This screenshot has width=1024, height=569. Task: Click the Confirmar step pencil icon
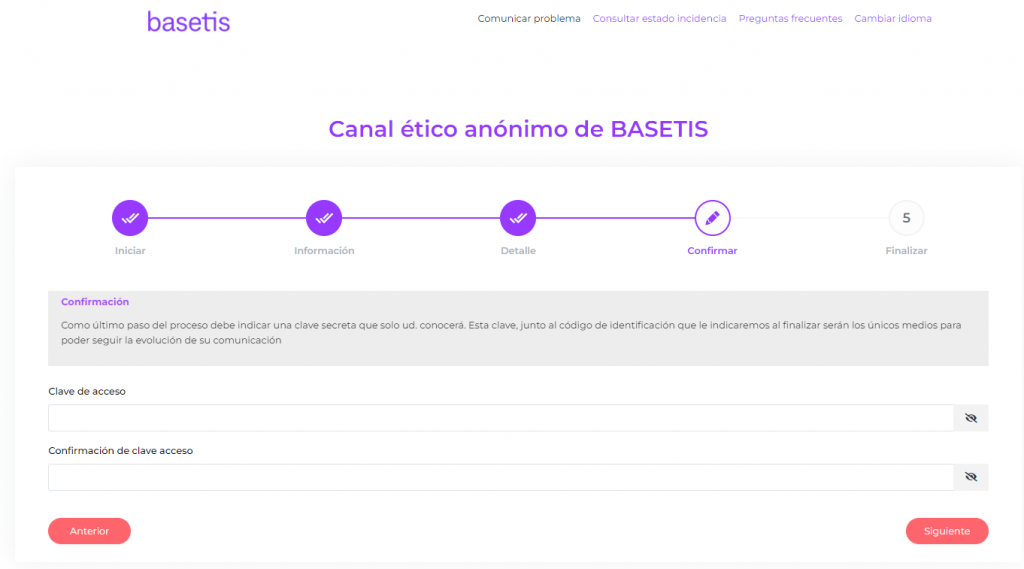point(712,218)
